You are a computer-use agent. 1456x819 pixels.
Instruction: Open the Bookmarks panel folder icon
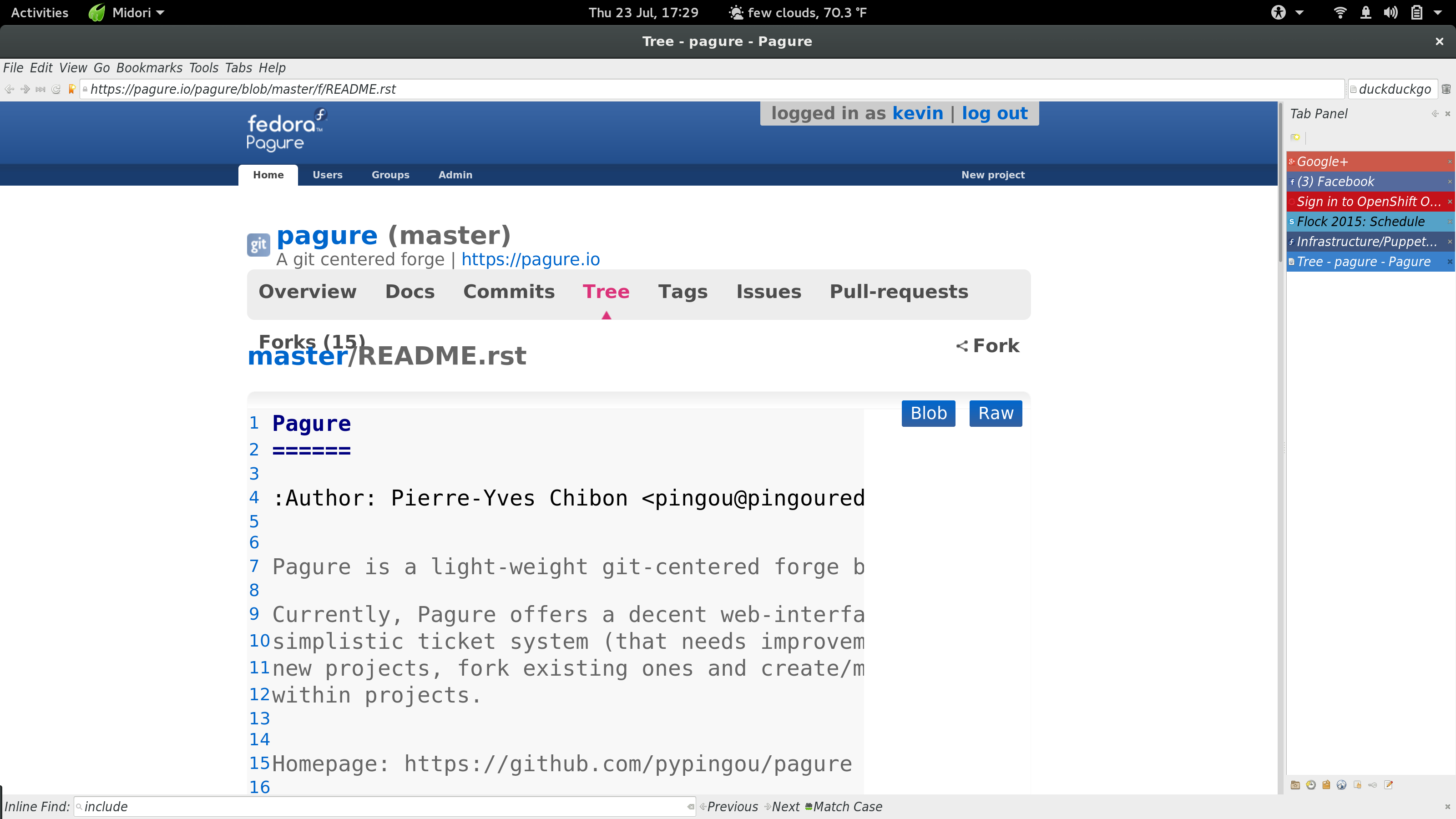pyautogui.click(x=1295, y=784)
